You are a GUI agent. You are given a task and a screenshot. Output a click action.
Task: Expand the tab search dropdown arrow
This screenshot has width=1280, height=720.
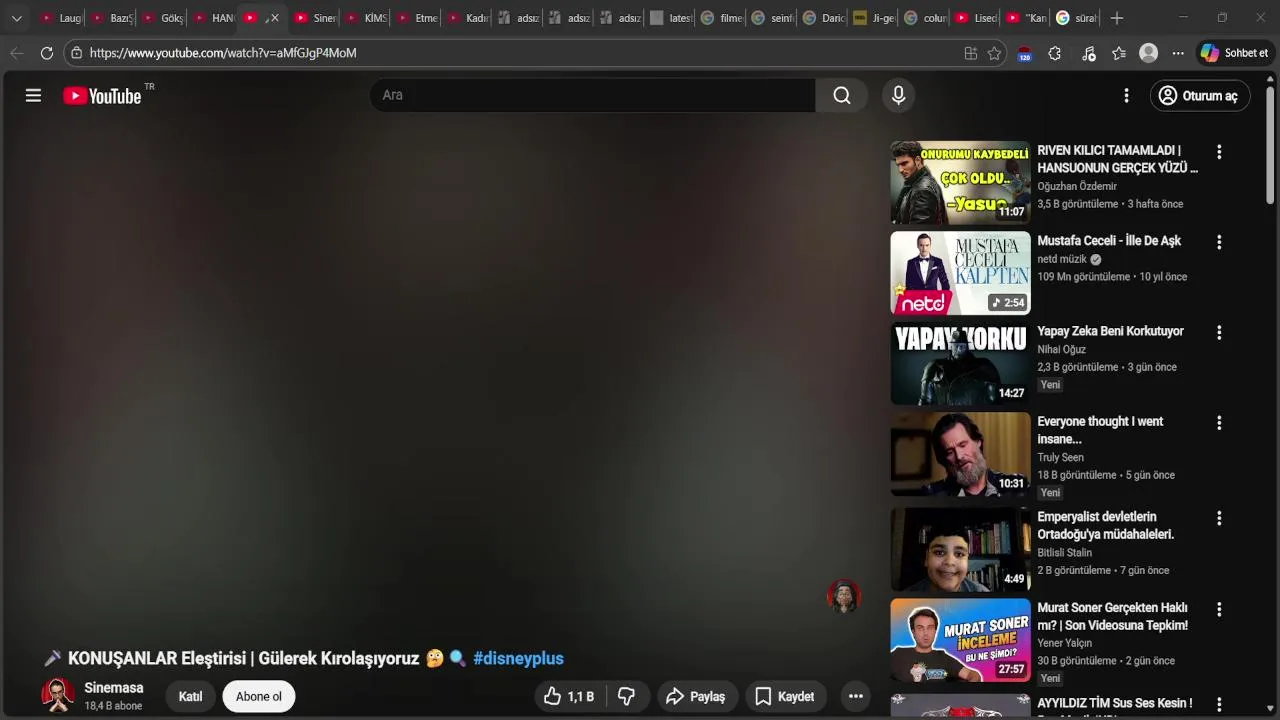(x=16, y=18)
